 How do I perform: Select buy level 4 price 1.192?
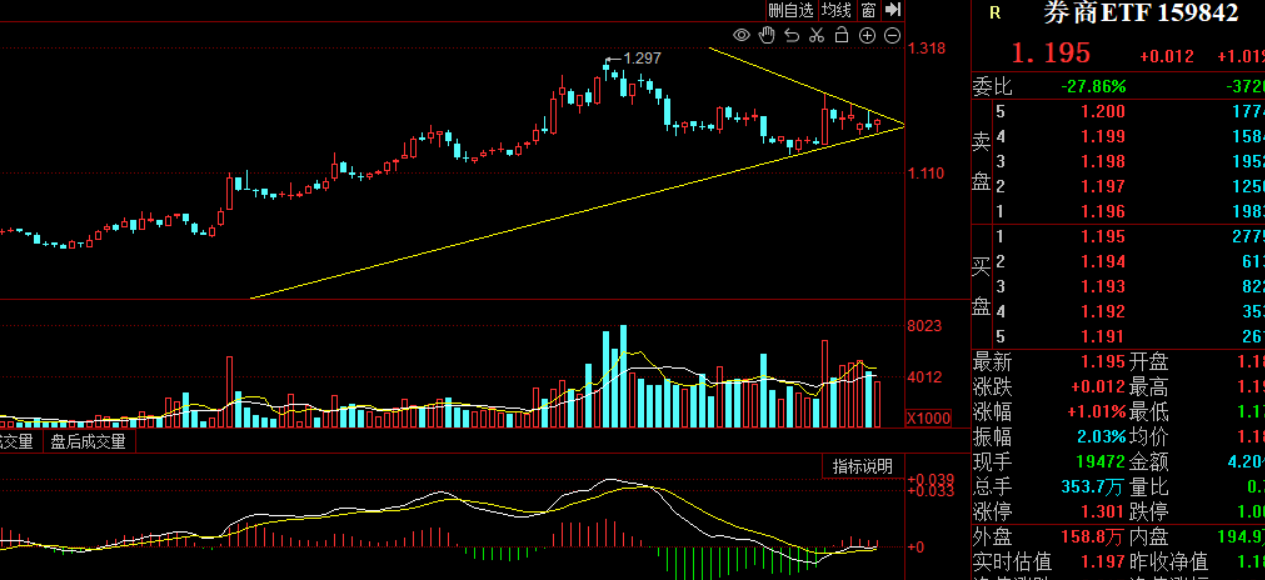[x=1103, y=312]
